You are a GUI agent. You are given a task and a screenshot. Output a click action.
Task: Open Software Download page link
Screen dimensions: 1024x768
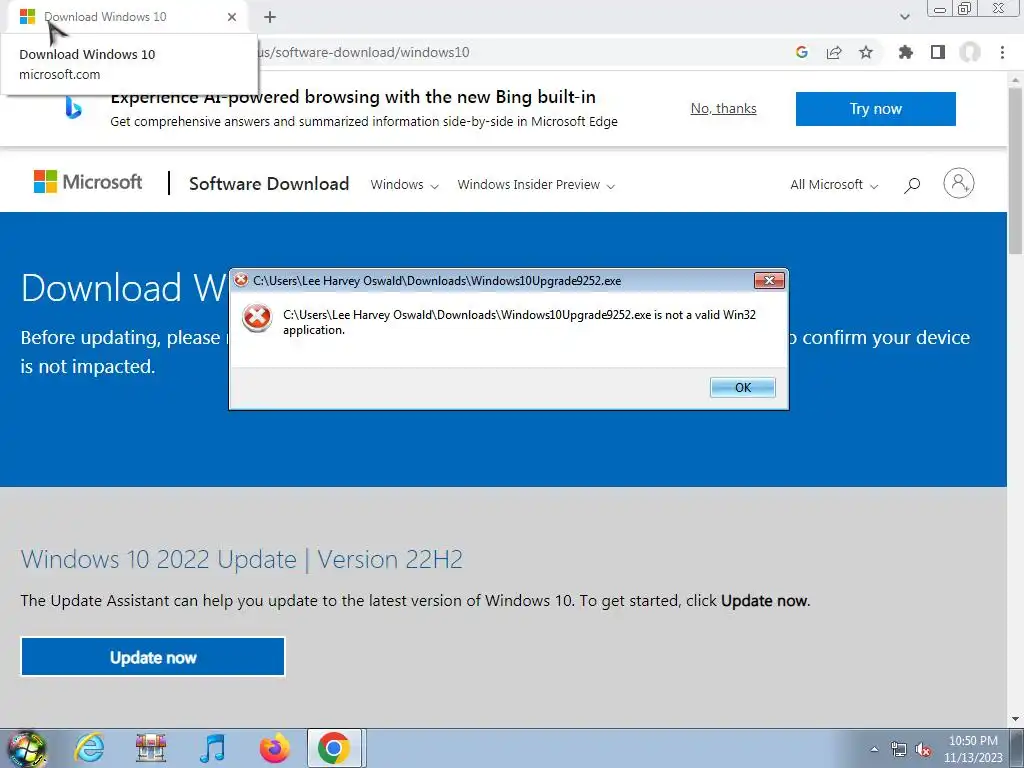pyautogui.click(x=269, y=184)
